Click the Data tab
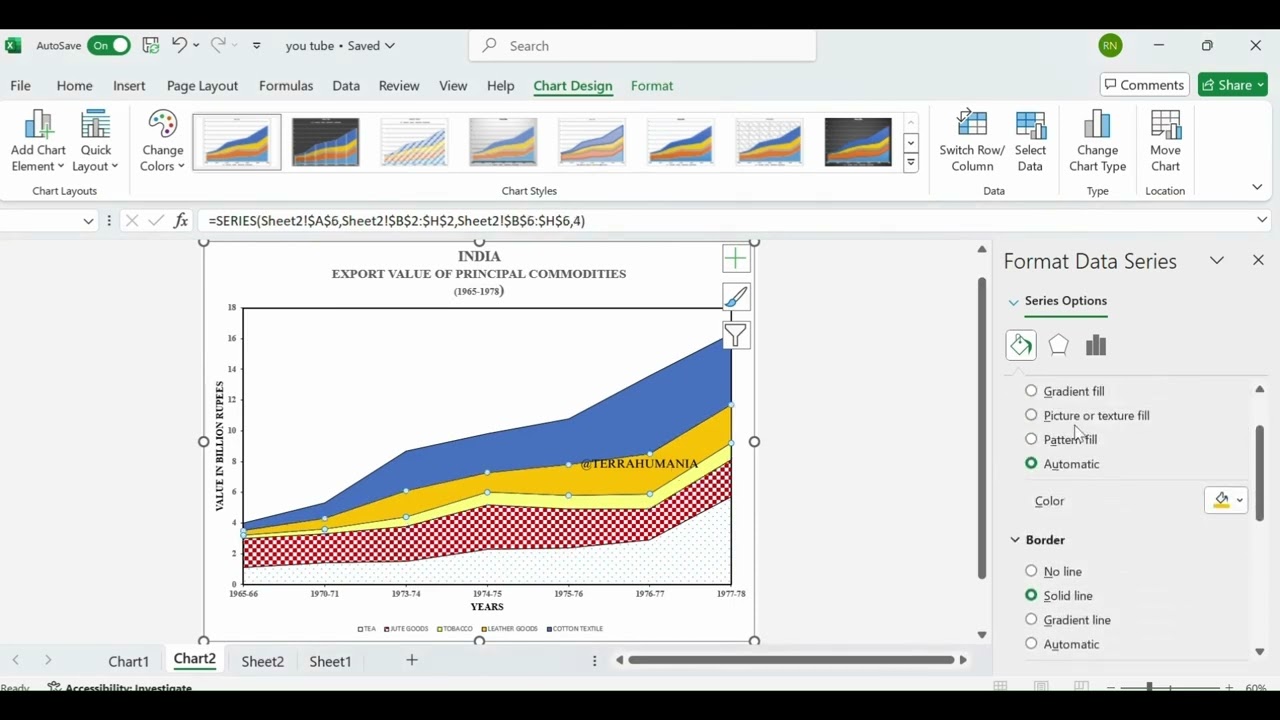This screenshot has width=1280, height=720. click(346, 86)
